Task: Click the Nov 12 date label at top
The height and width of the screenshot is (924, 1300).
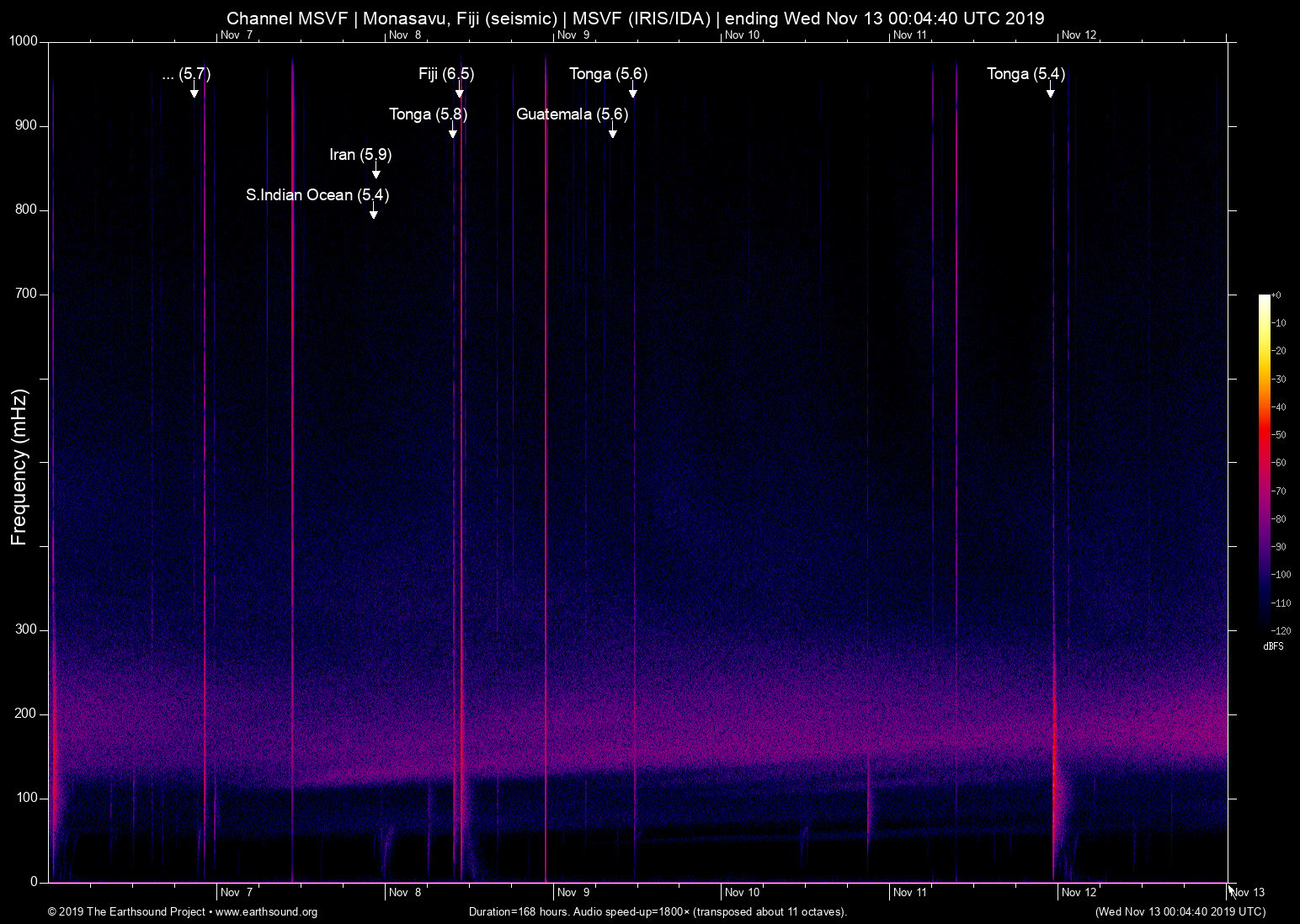Action: point(1079,35)
